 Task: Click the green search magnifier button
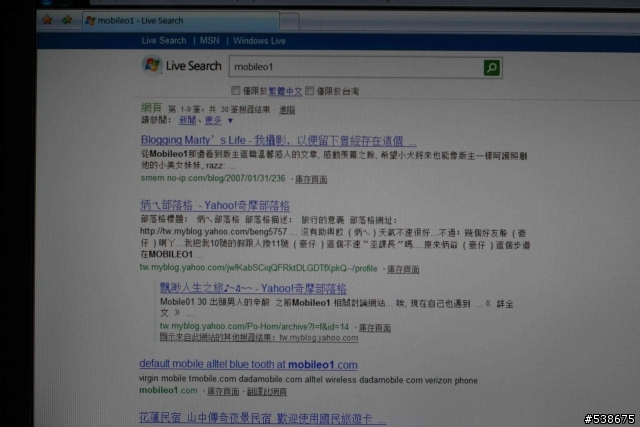tap(492, 67)
